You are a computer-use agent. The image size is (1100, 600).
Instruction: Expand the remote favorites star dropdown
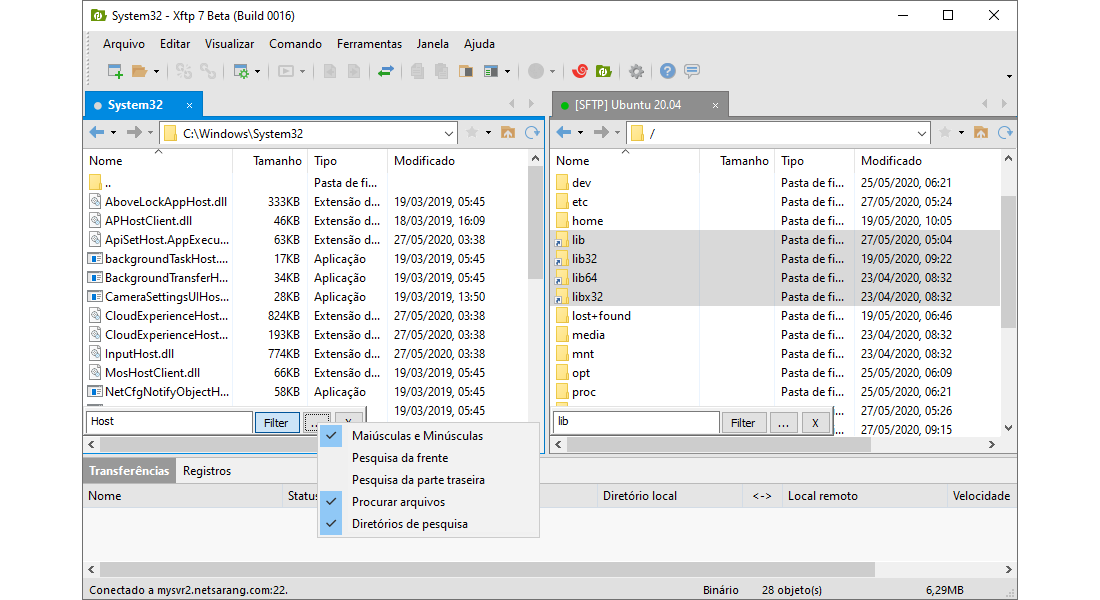(961, 133)
